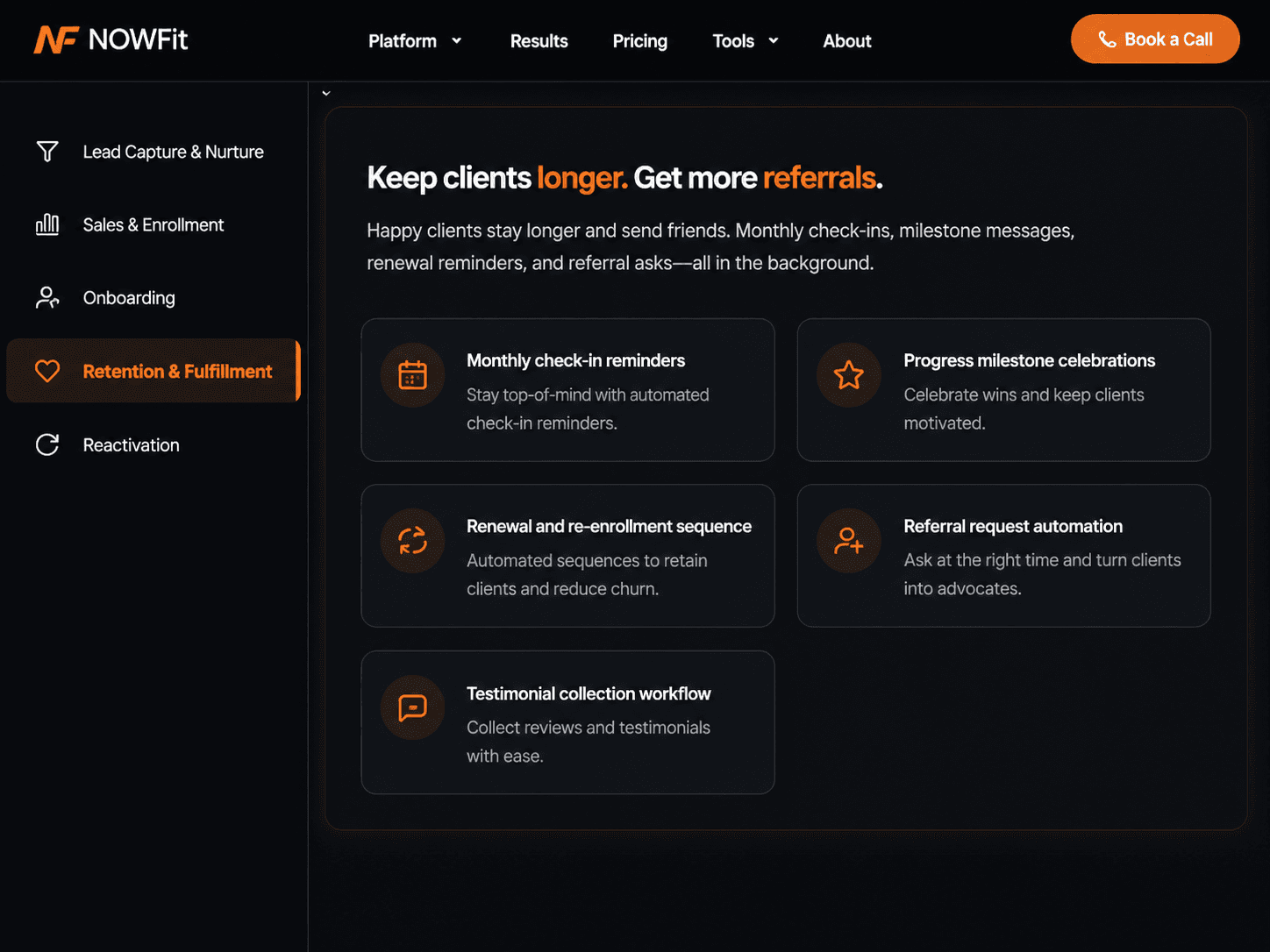Click the funnel icon for Lead Capture
The height and width of the screenshot is (952, 1270).
[47, 152]
